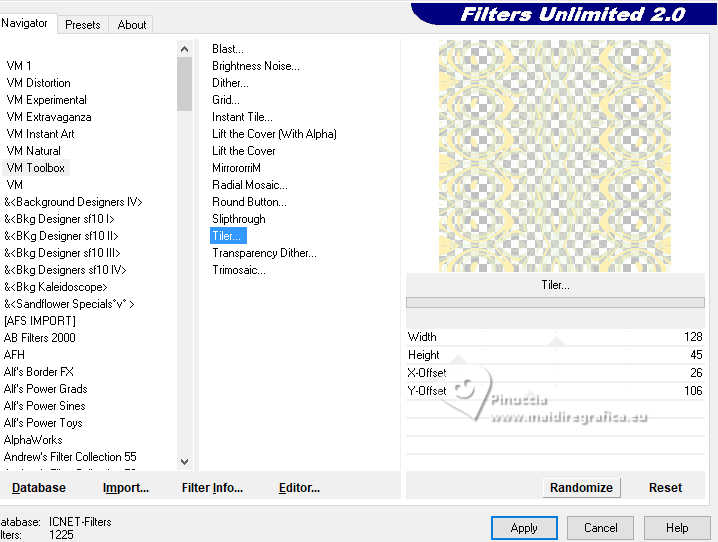Choose the Transparency Dither... filter
This screenshot has height=542, width=718.
pos(264,253)
